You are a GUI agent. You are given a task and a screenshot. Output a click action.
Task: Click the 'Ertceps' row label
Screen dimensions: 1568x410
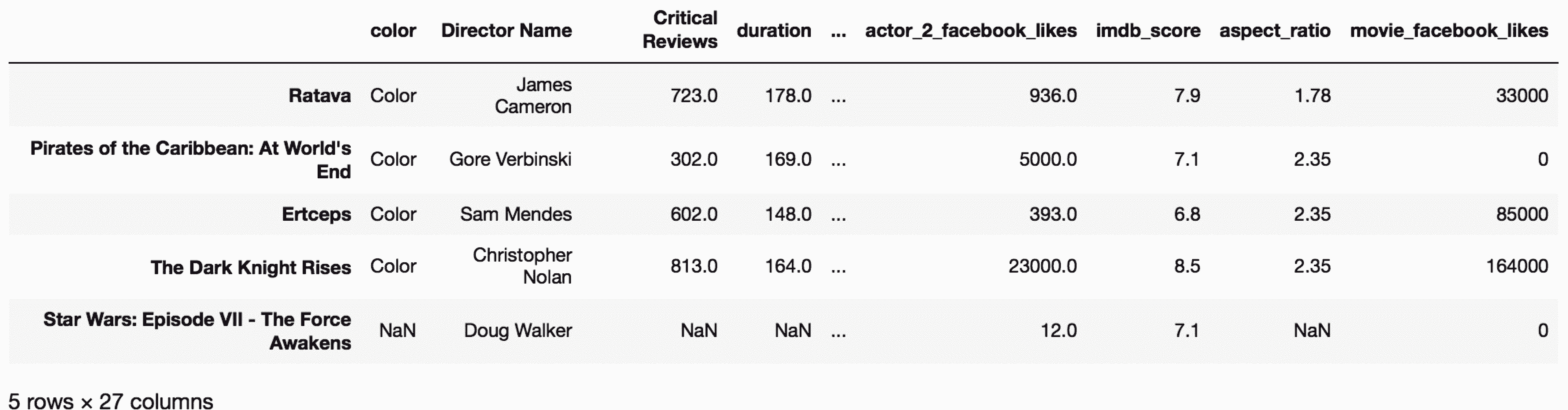(317, 214)
